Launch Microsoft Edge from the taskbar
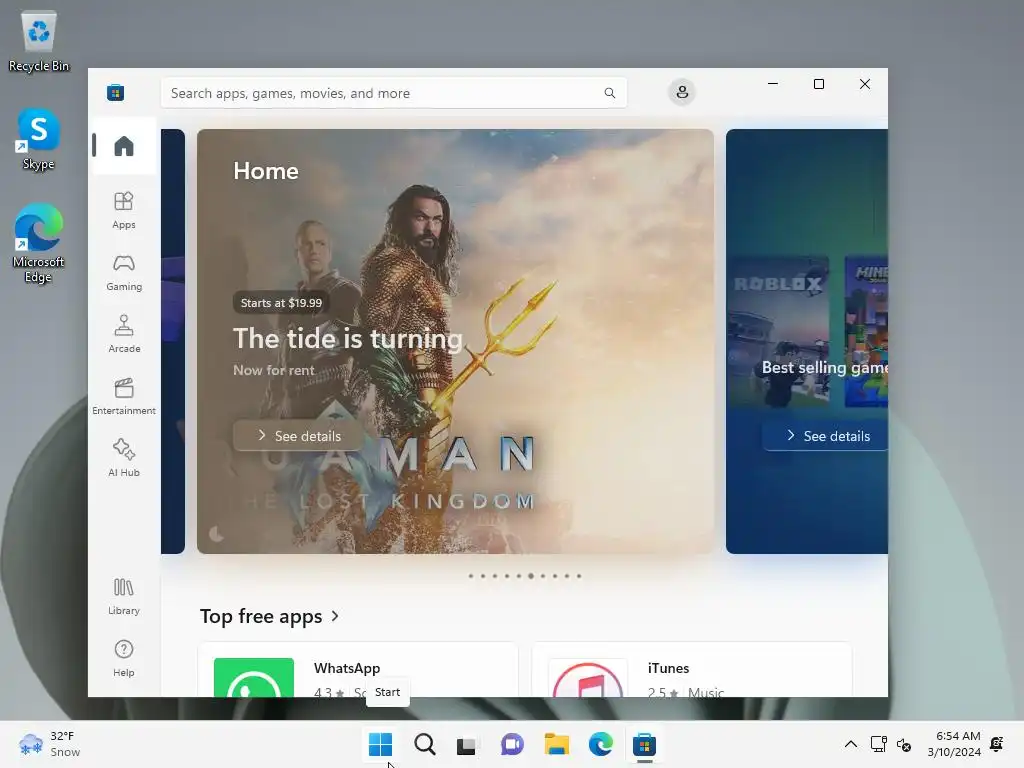The width and height of the screenshot is (1024, 768). point(600,744)
